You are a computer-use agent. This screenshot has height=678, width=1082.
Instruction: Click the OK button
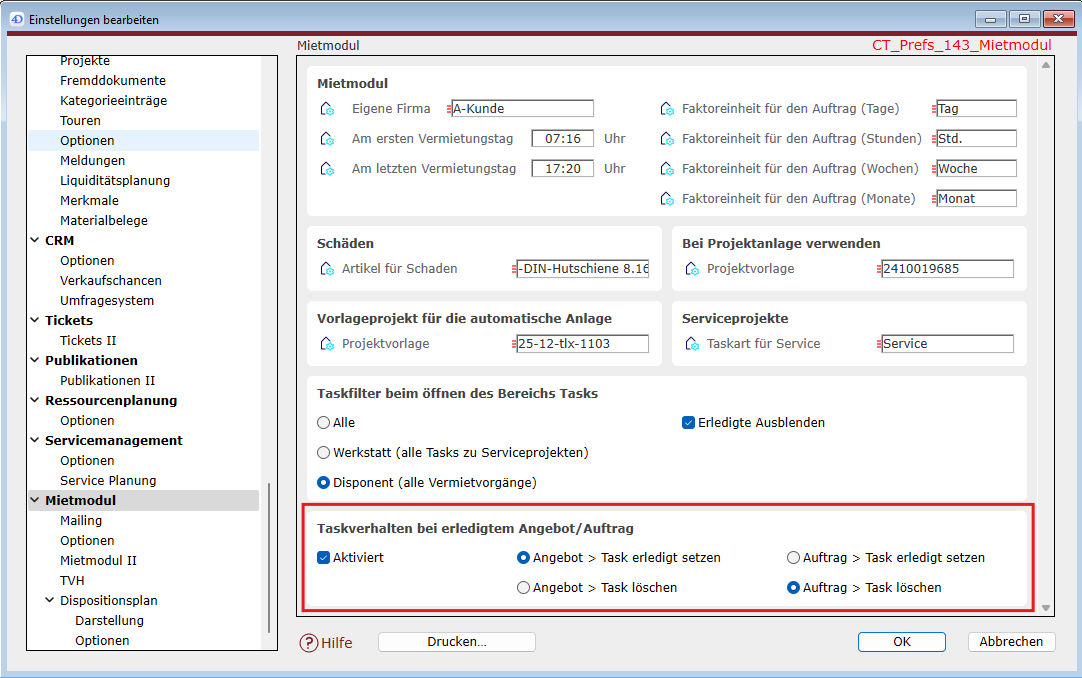click(901, 642)
